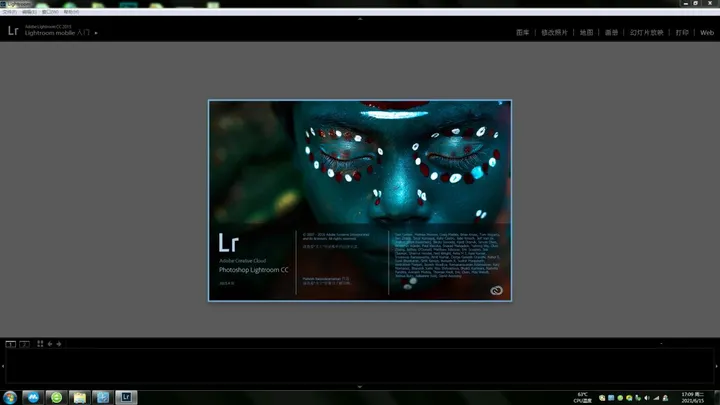Open the 文件 (File) menu
Image resolution: width=720 pixels, height=405 pixels.
tap(10, 12)
